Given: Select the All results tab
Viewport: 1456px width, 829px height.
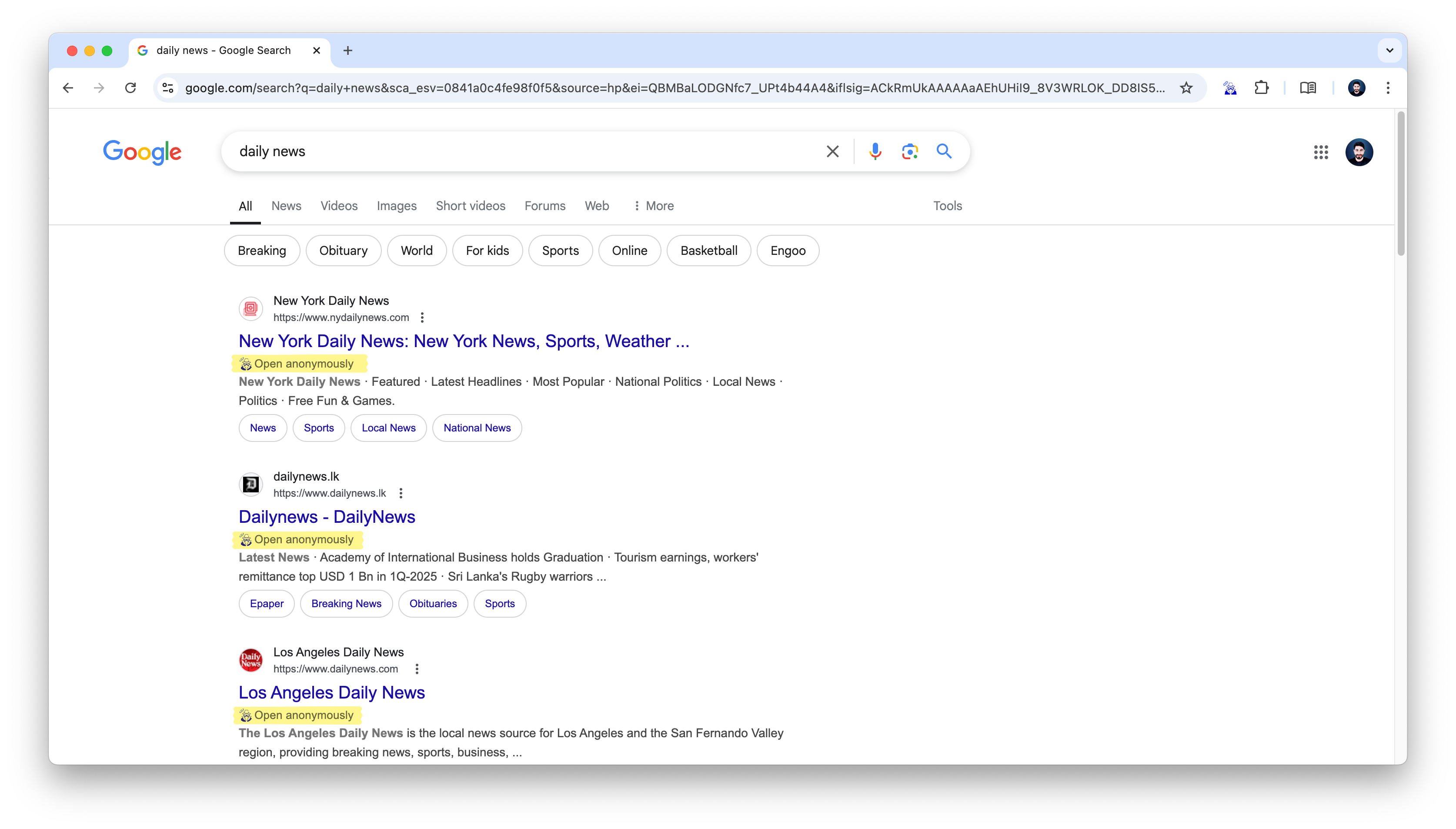Looking at the screenshot, I should (245, 206).
